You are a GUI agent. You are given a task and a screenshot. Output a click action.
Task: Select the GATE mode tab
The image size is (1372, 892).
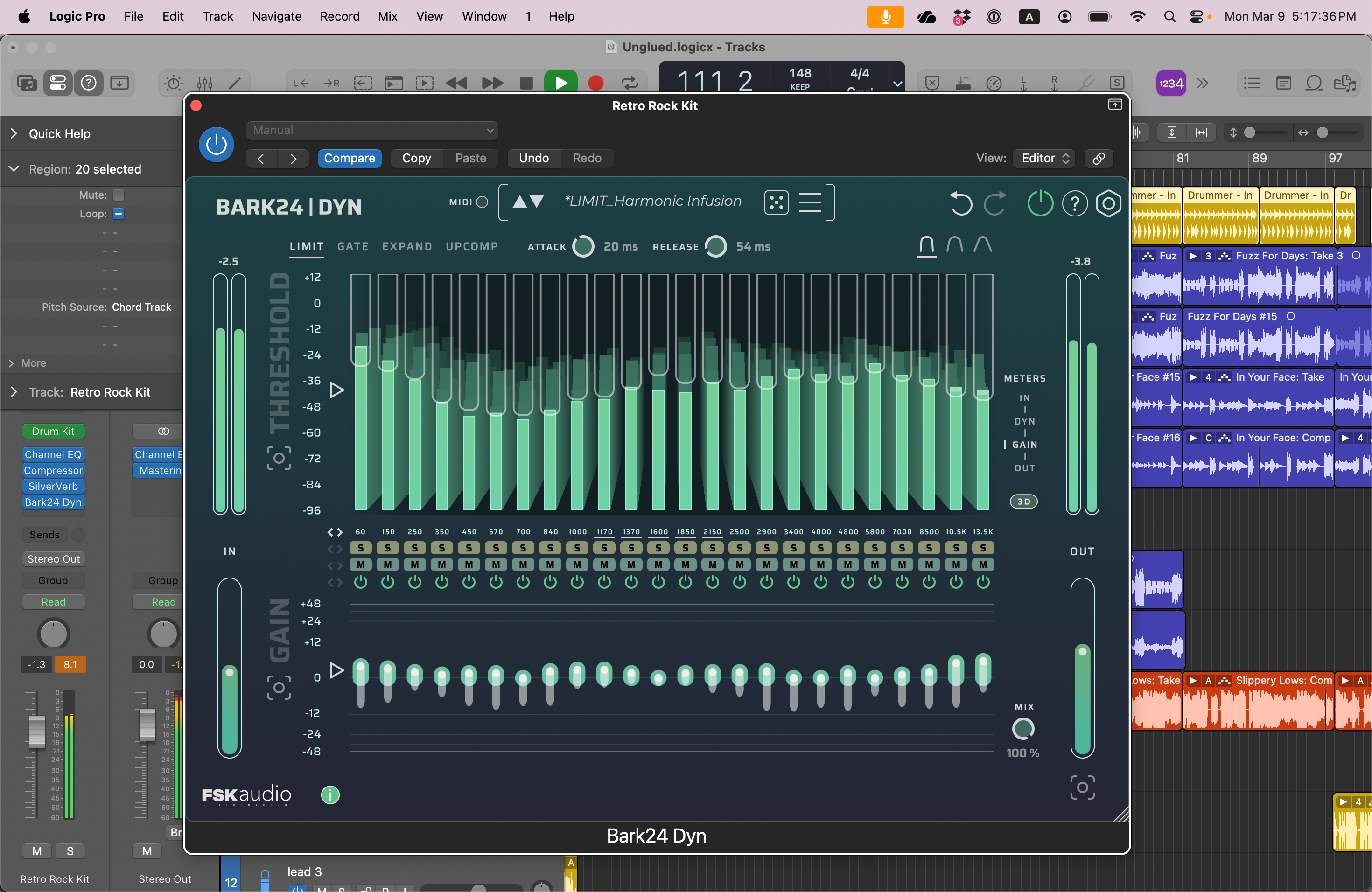[x=353, y=247]
